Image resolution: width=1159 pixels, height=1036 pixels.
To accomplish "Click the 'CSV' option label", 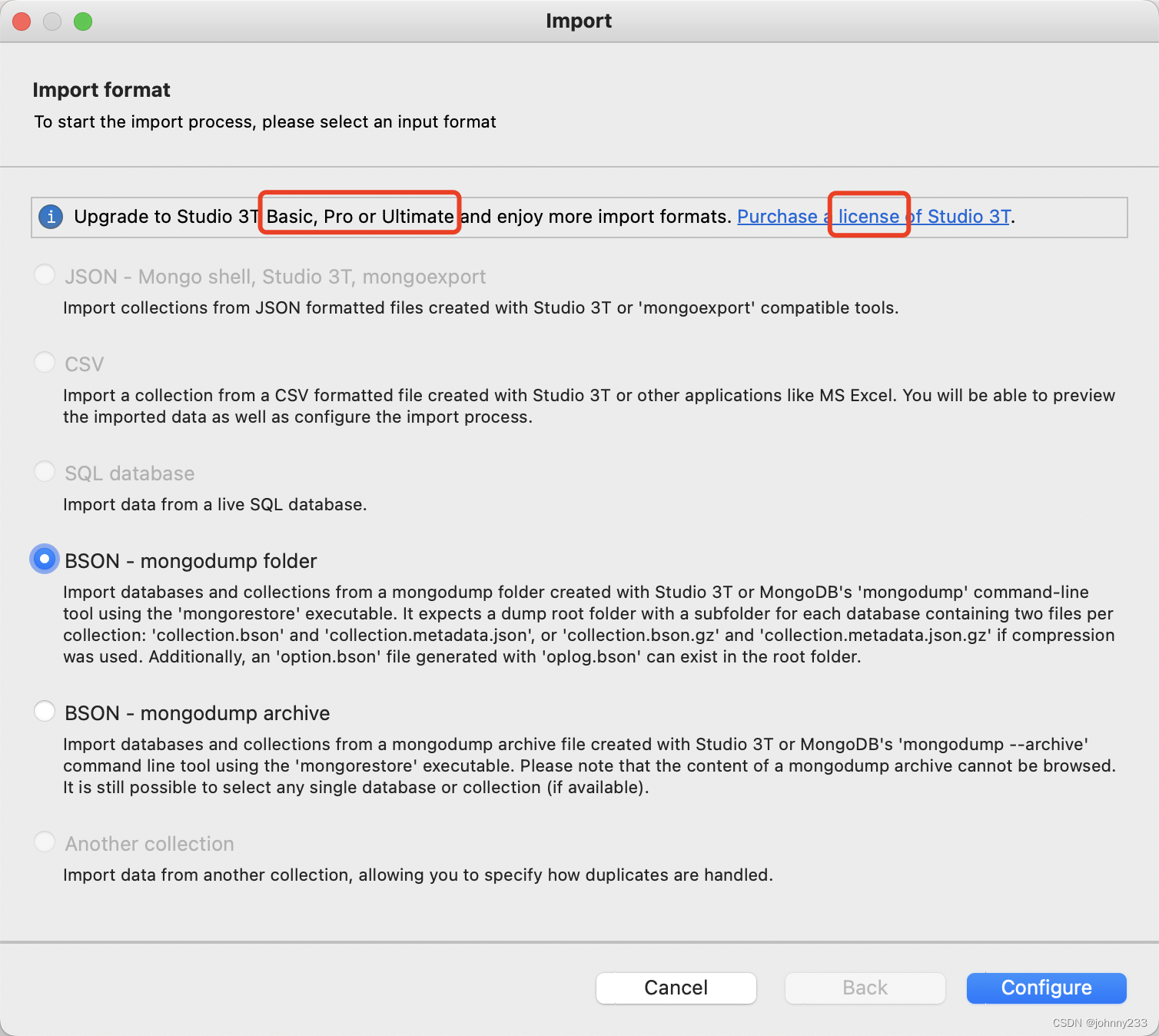I will 85,364.
